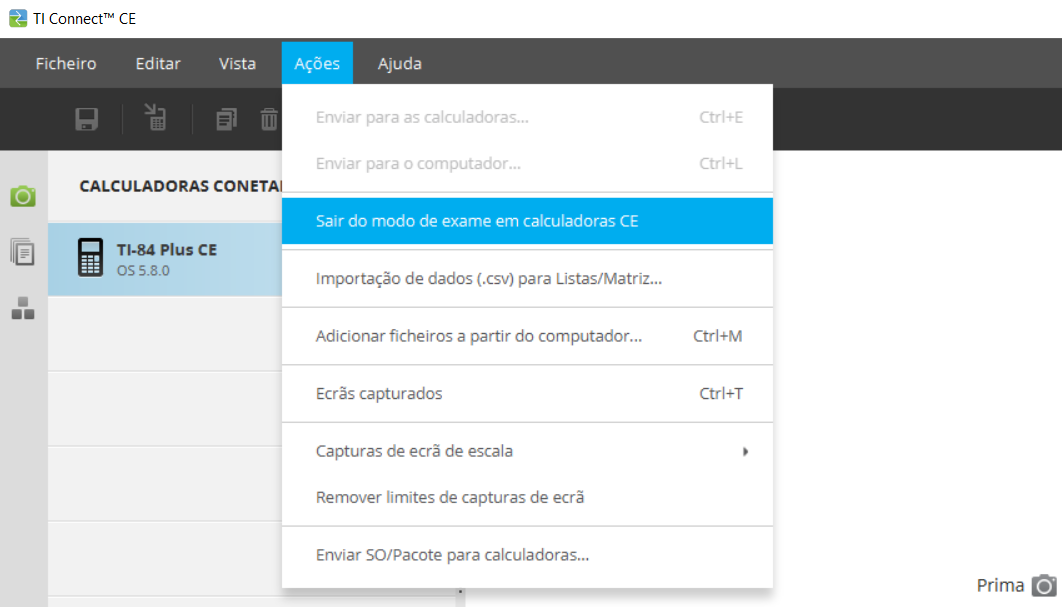Screen dimensions: 1062x607
Task: Click the Prima camera capture icon
Action: [x=1044, y=585]
